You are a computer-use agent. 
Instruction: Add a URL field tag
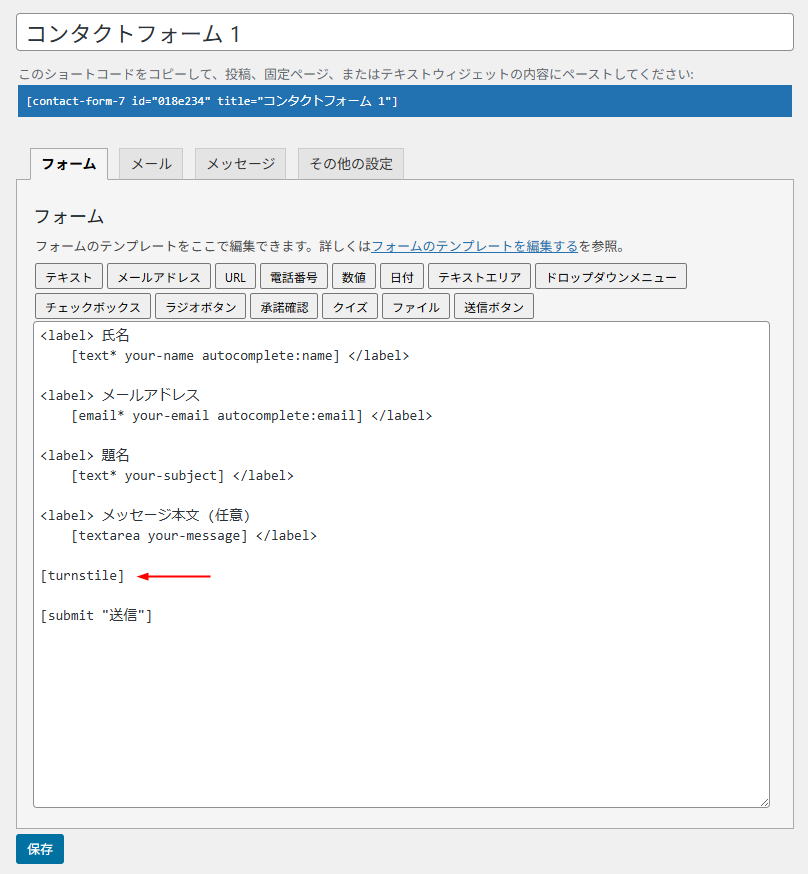235,276
